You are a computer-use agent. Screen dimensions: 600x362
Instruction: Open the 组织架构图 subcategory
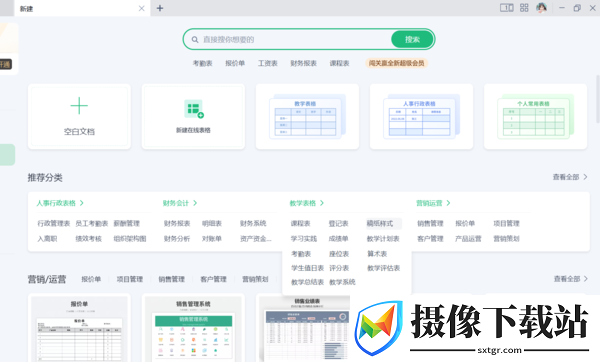(130, 239)
